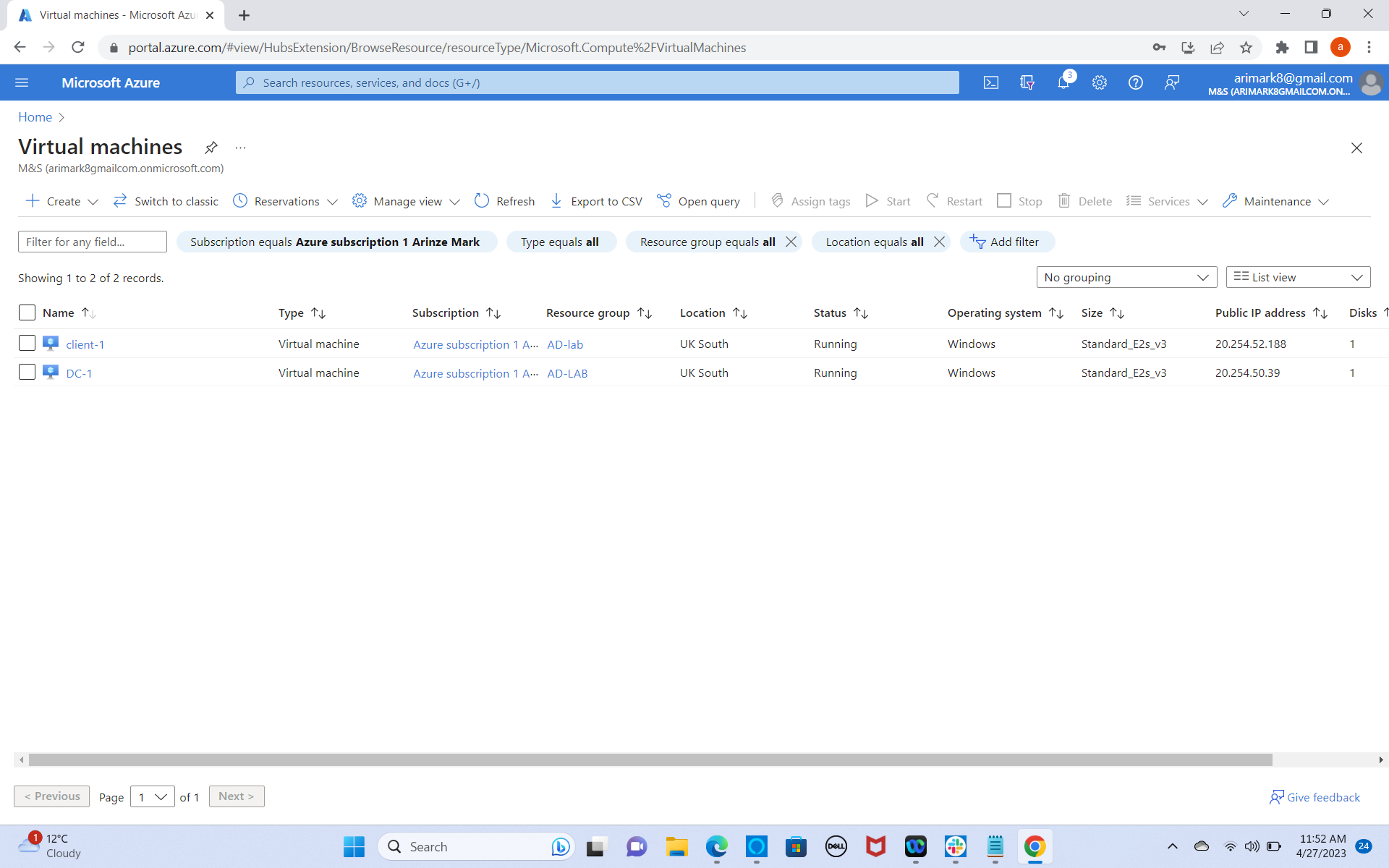Screen dimensions: 1389x868
Task: Click the DC-1 VM icon
Action: pos(51,372)
